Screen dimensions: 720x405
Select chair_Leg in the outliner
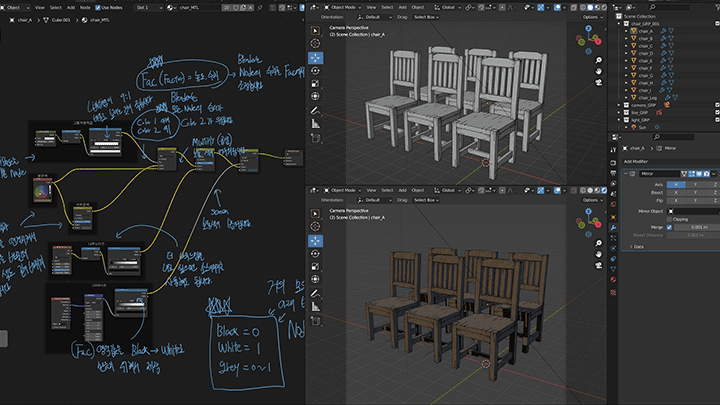647,98
